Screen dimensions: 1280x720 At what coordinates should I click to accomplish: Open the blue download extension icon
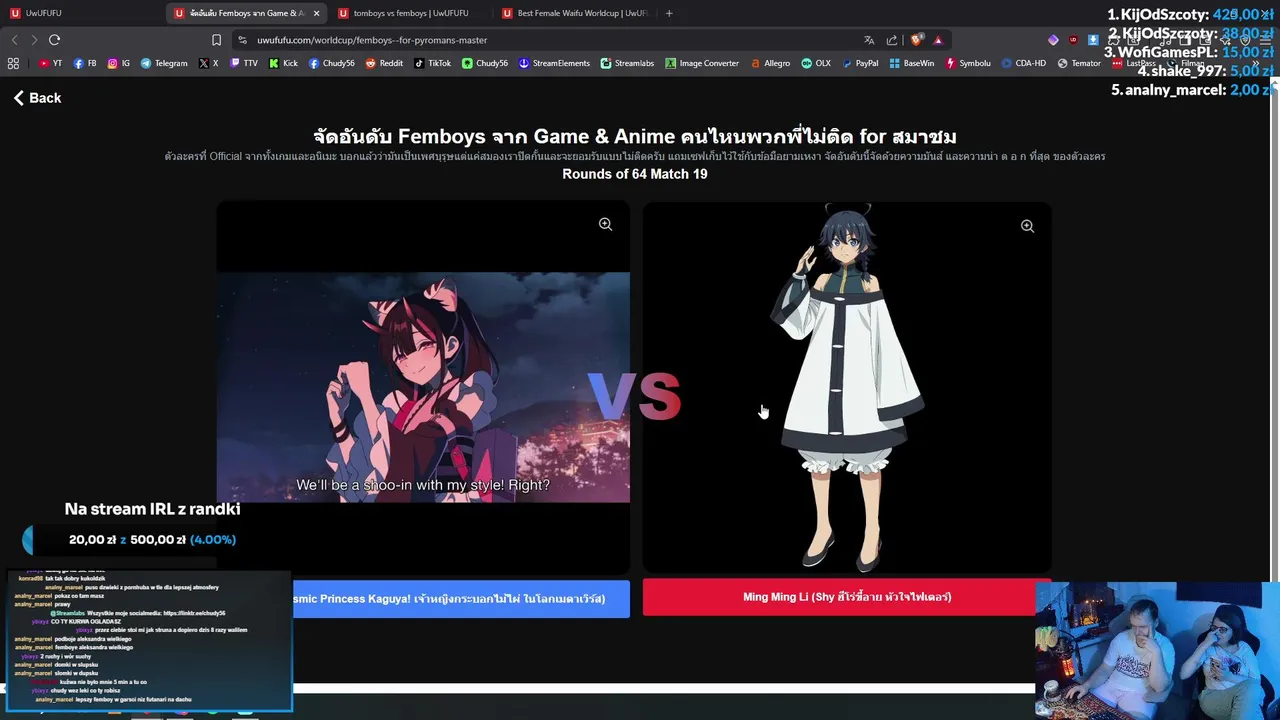click(1093, 40)
